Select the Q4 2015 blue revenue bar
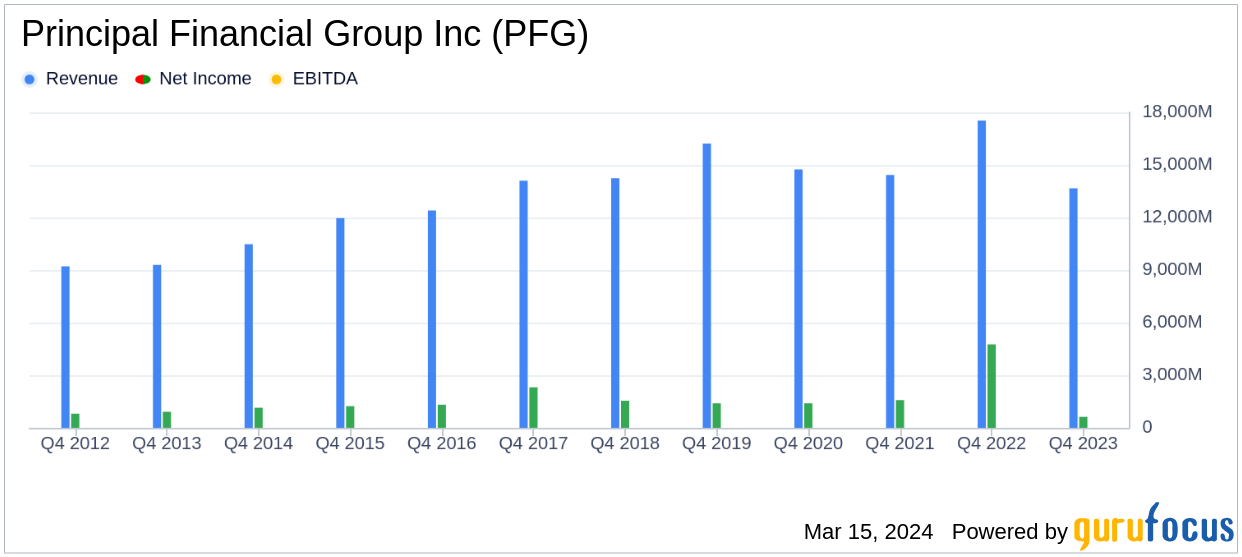1242x557 pixels. (340, 323)
